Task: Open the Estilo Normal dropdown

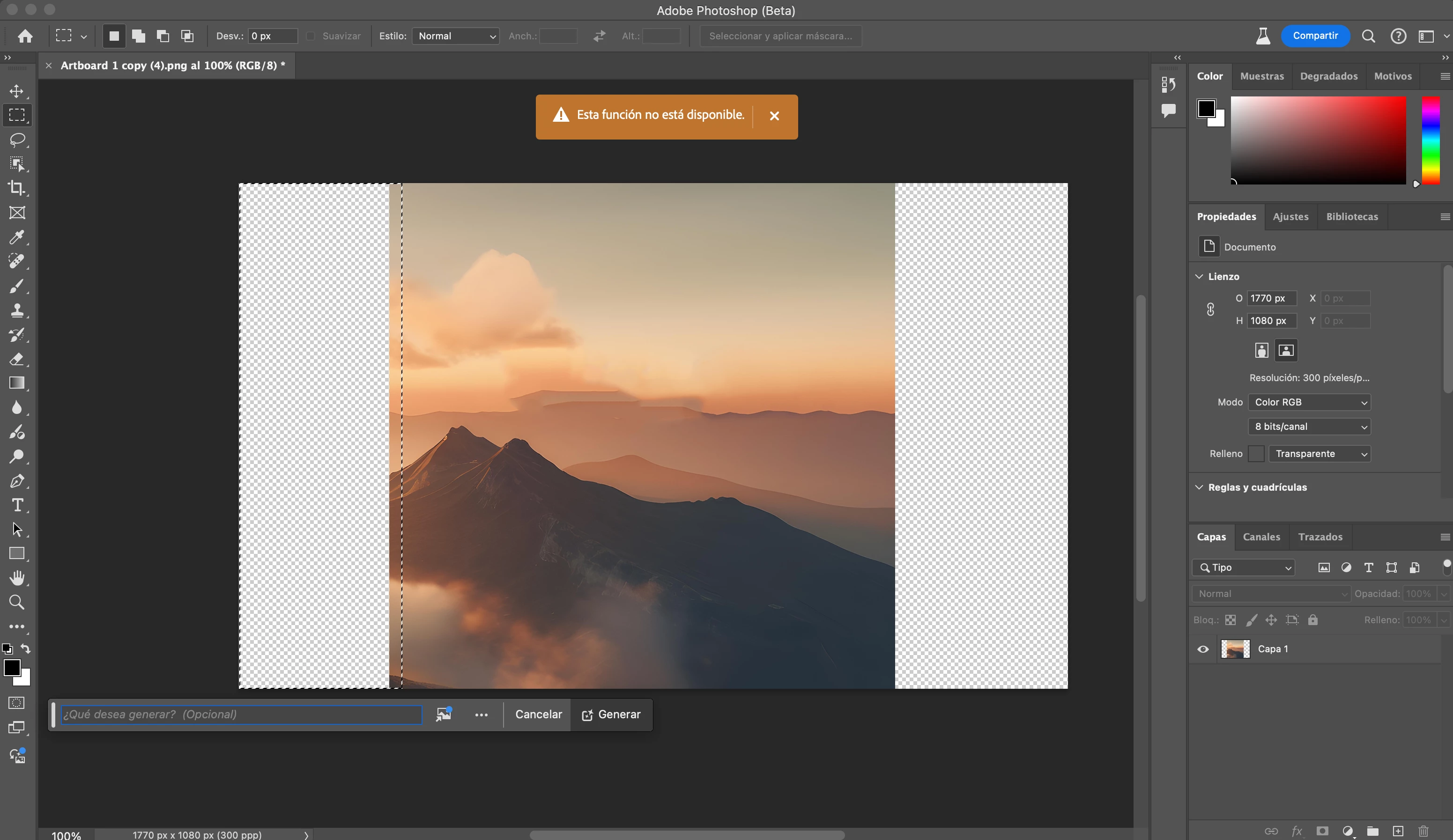Action: pyautogui.click(x=455, y=37)
